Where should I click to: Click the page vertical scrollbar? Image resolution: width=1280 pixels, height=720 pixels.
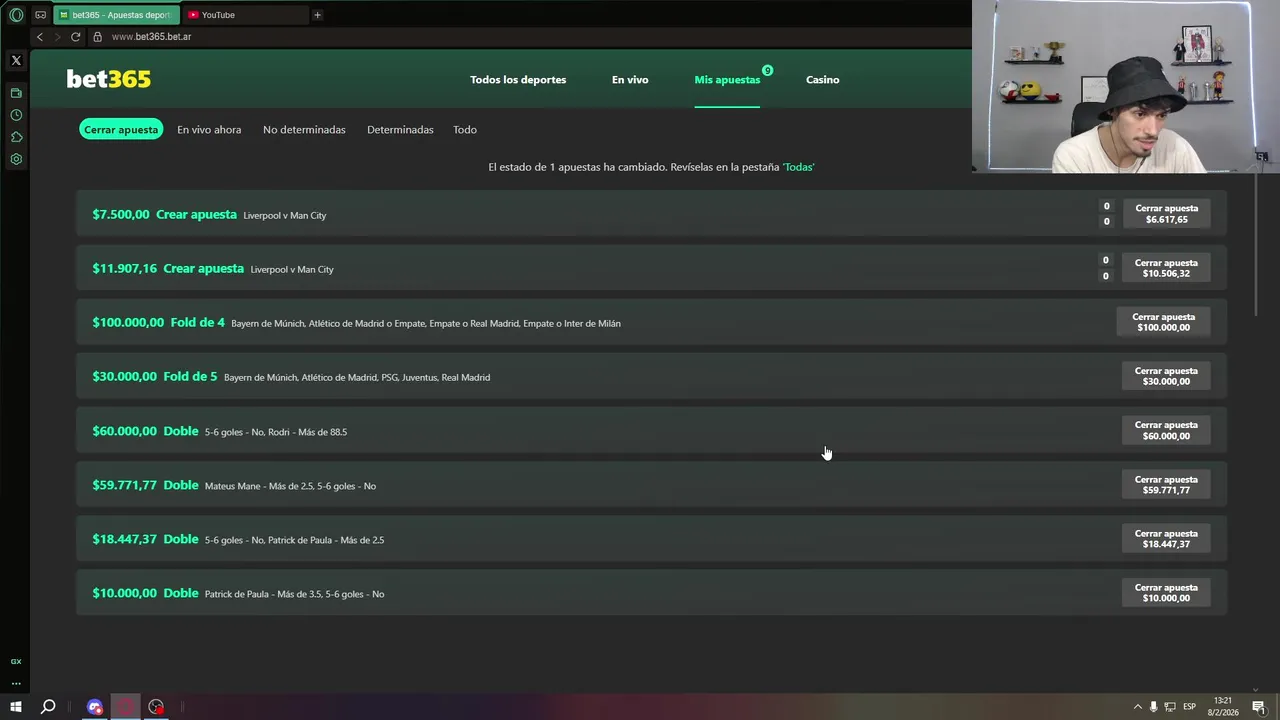pyautogui.click(x=1256, y=245)
